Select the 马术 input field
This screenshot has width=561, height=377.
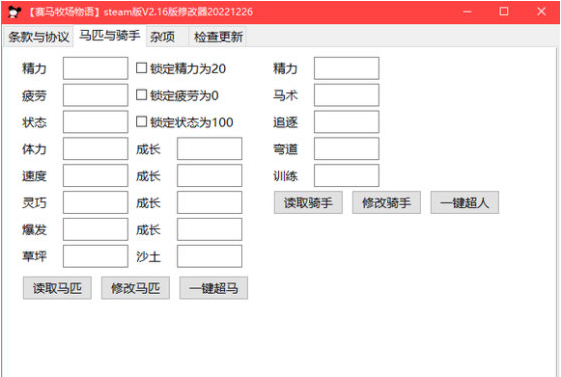click(347, 95)
